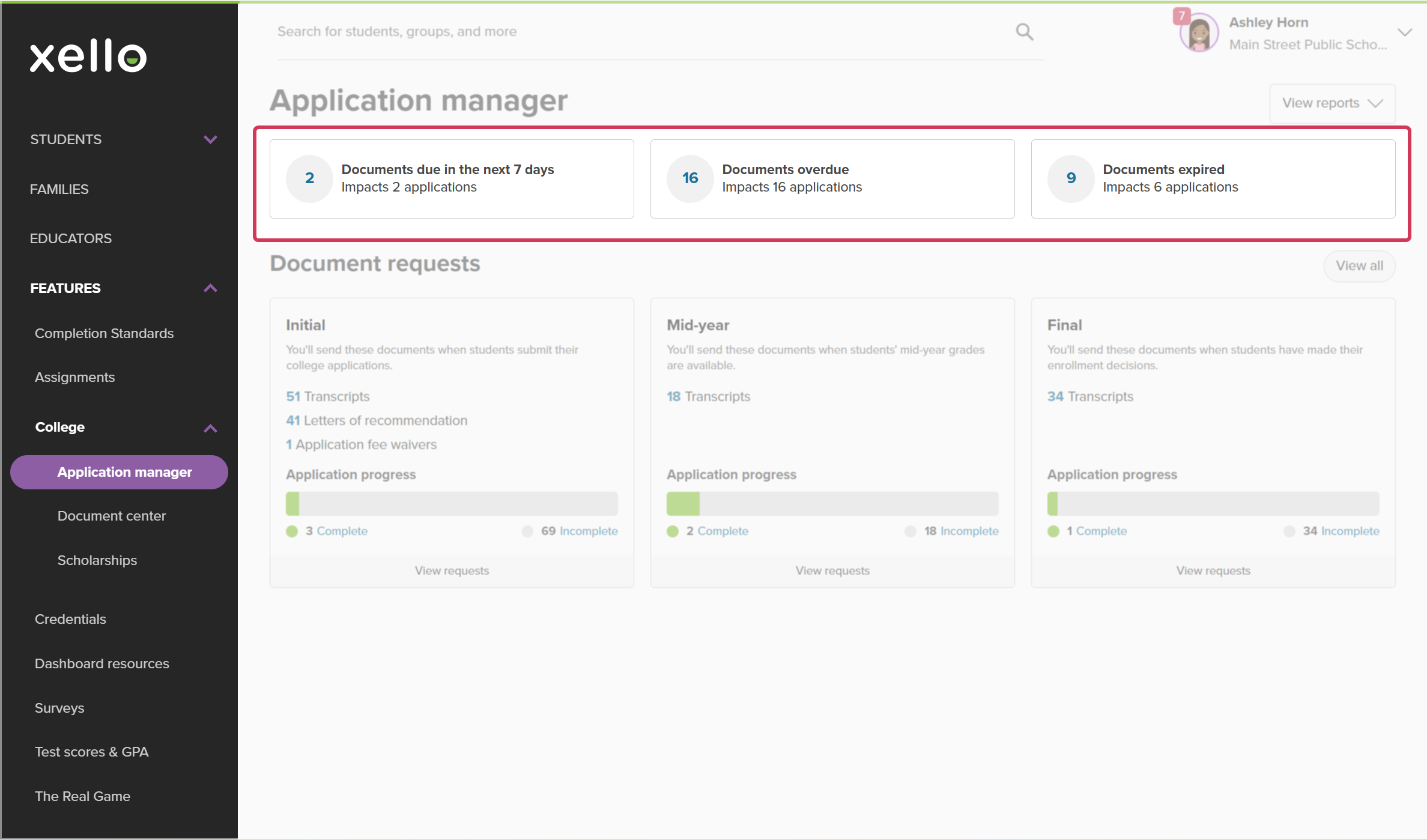Image resolution: width=1427 pixels, height=840 pixels.
Task: Open 41 Letters of recommendation
Action: [377, 420]
